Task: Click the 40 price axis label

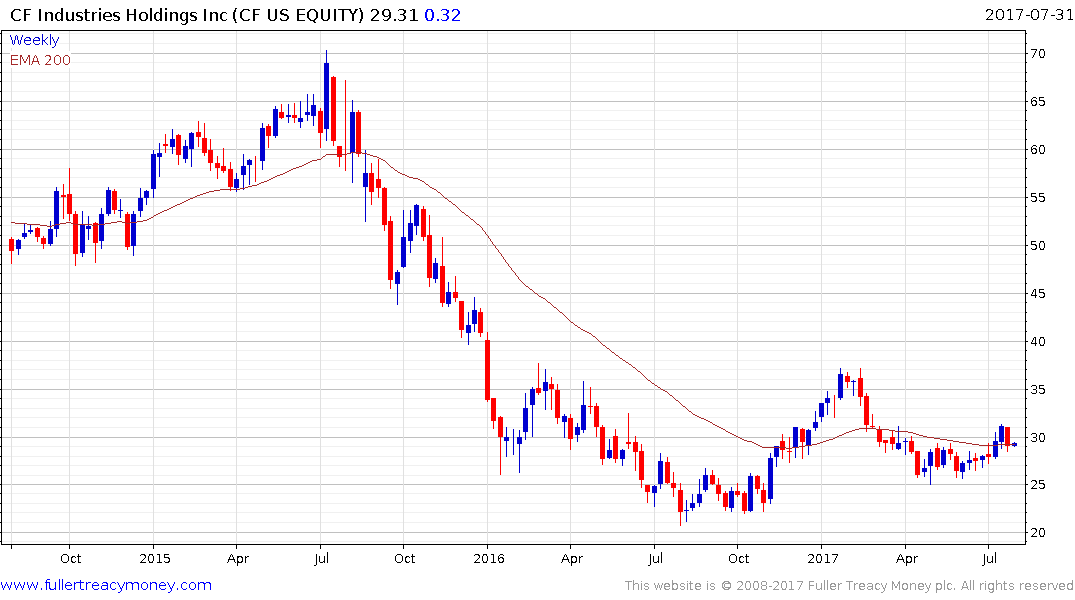Action: click(1037, 341)
